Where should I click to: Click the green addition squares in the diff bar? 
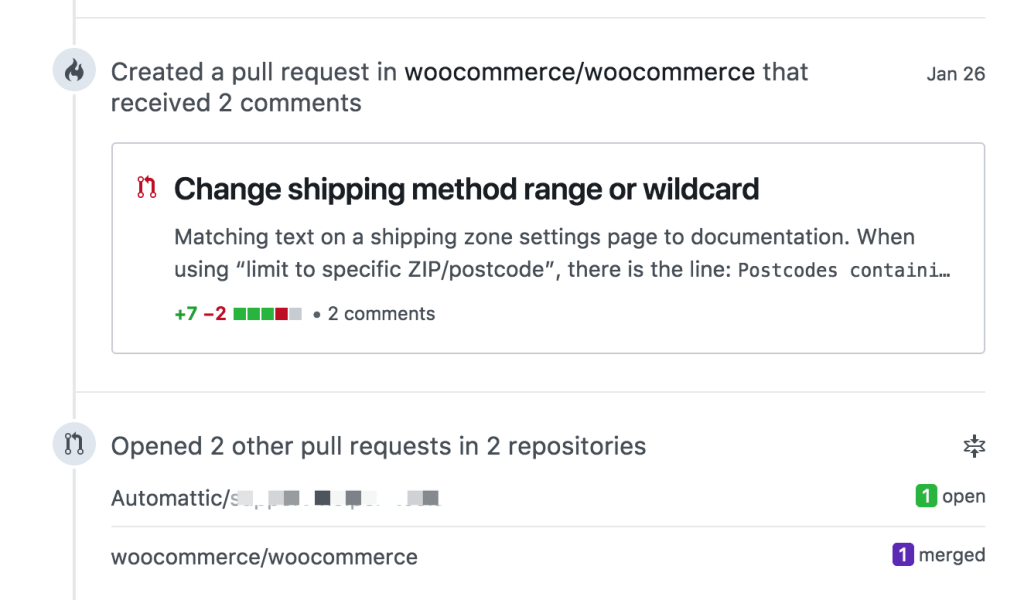[x=254, y=313]
